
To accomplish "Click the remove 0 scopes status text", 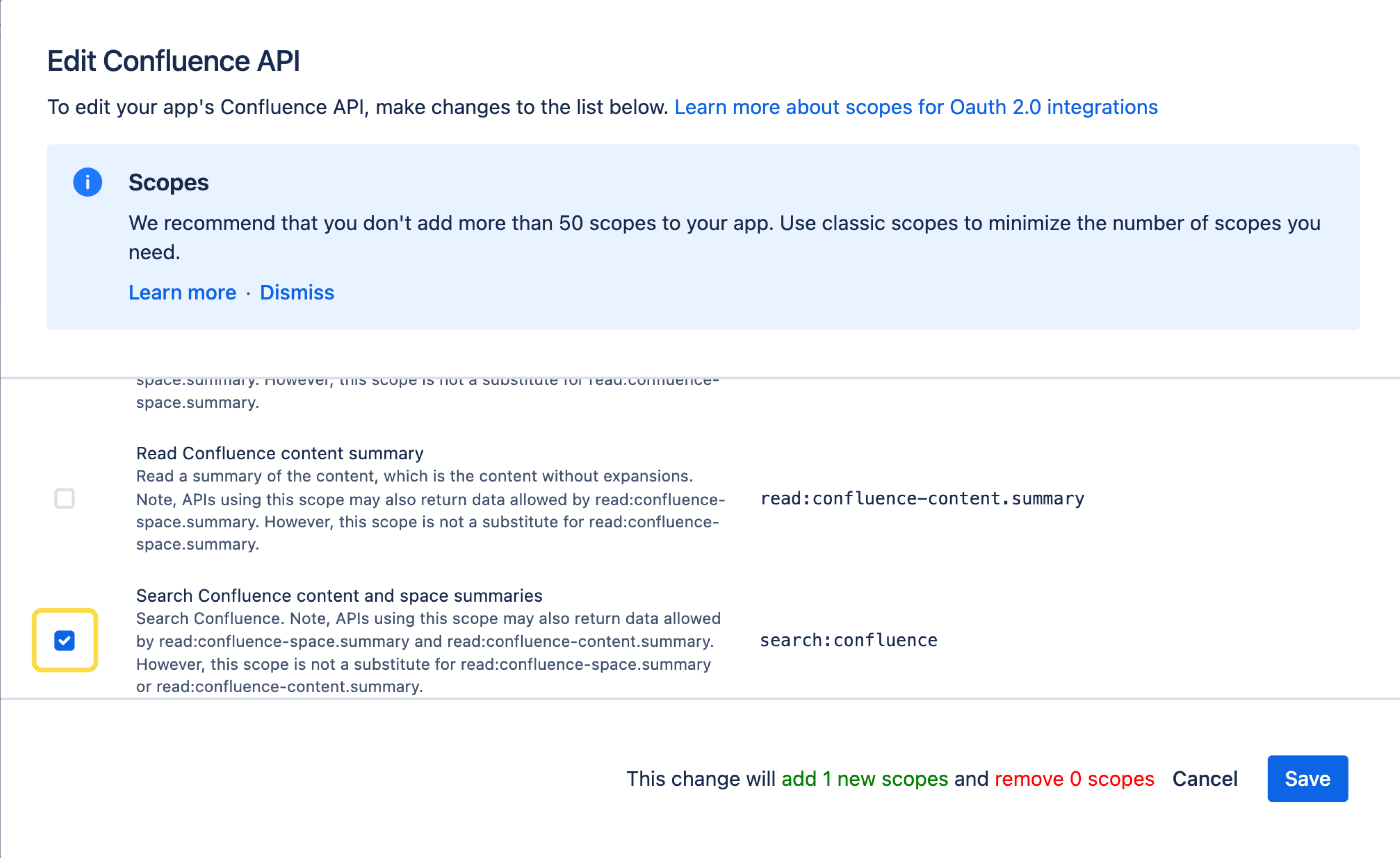I will (x=1074, y=778).
